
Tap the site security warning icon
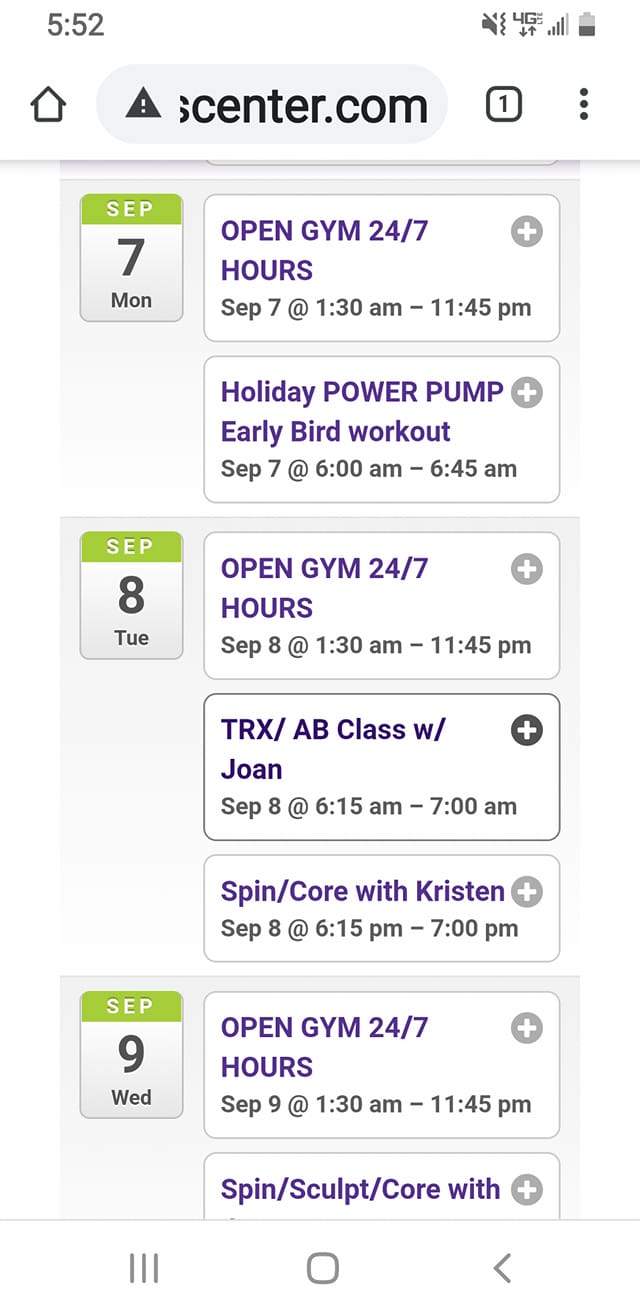[x=144, y=104]
